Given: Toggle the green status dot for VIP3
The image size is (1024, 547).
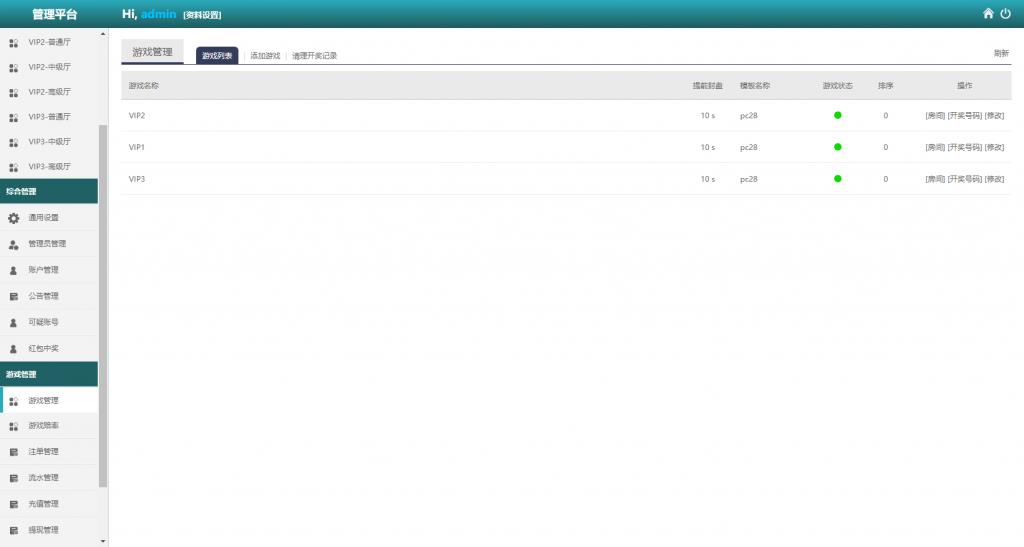Looking at the screenshot, I should click(837, 179).
